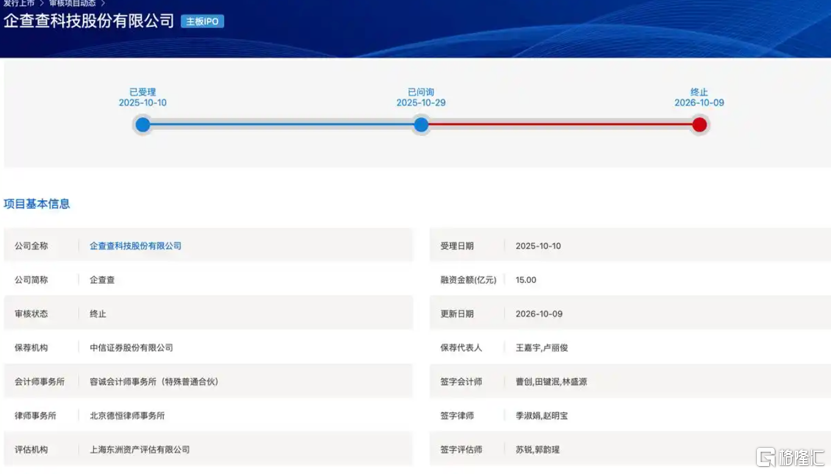Click the 审核状态 value 终止
Viewport: 831px width, 474px height.
coord(98,314)
